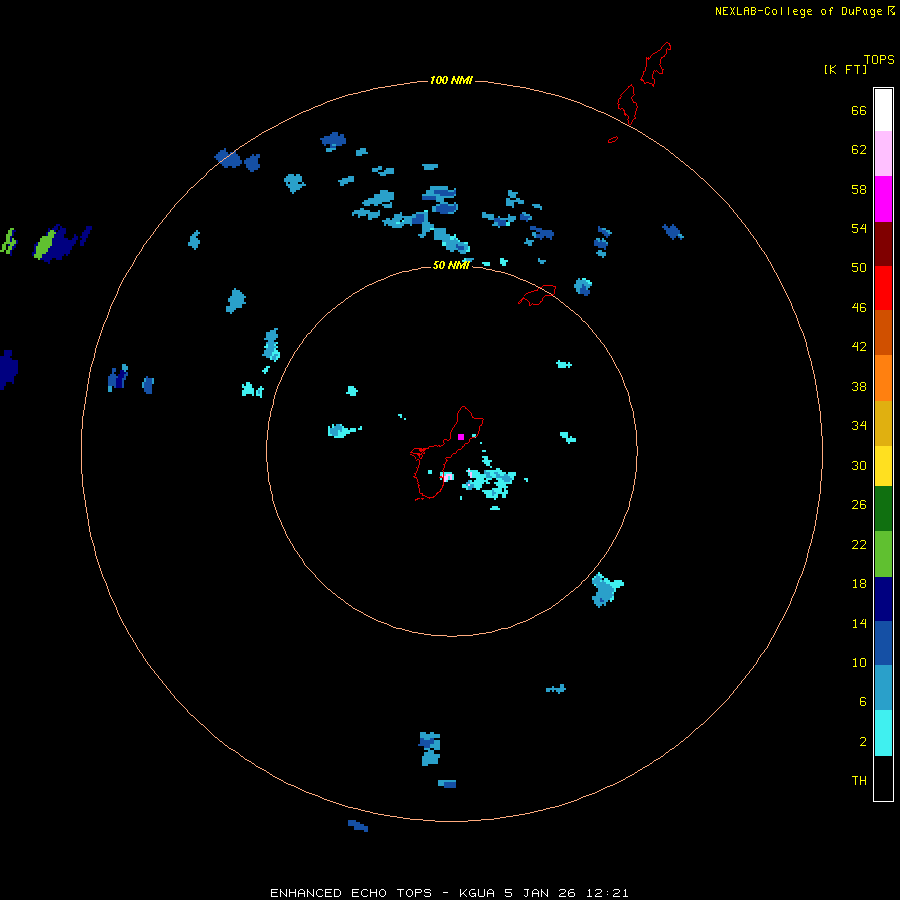Click the 58 legend value
Screen dimensions: 900x900
(x=859, y=189)
